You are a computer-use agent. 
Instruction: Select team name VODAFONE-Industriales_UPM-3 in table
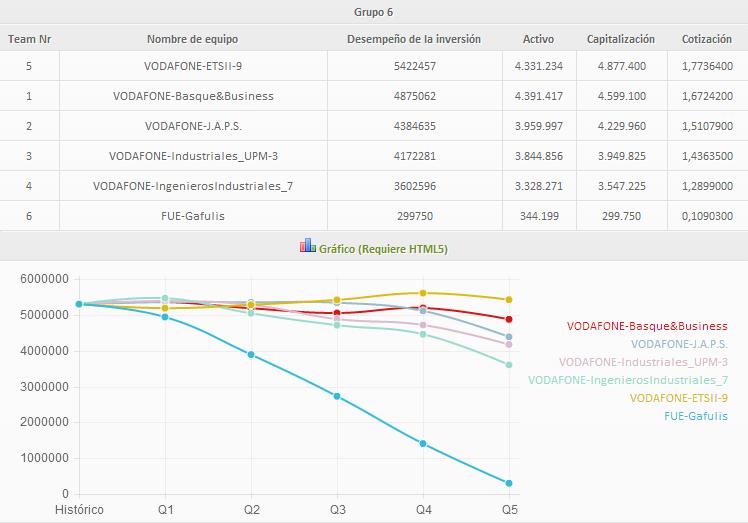(x=193, y=156)
